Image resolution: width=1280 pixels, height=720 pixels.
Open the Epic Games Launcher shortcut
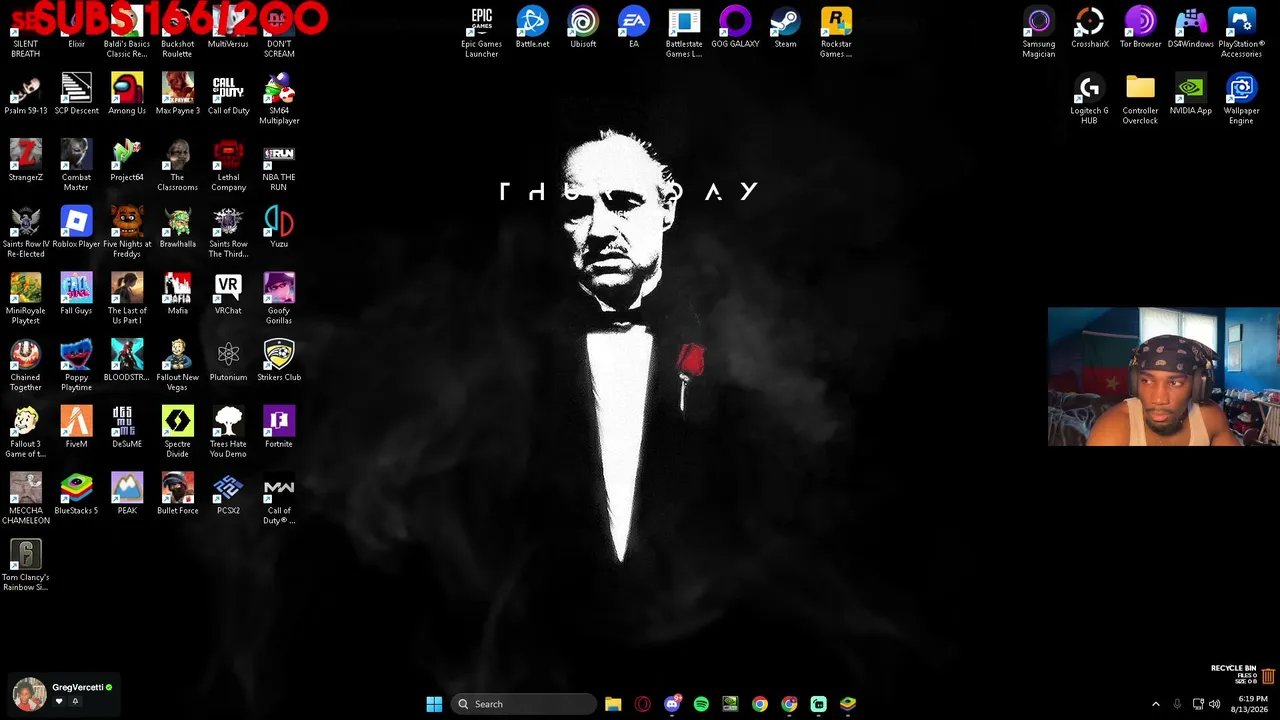point(481,32)
